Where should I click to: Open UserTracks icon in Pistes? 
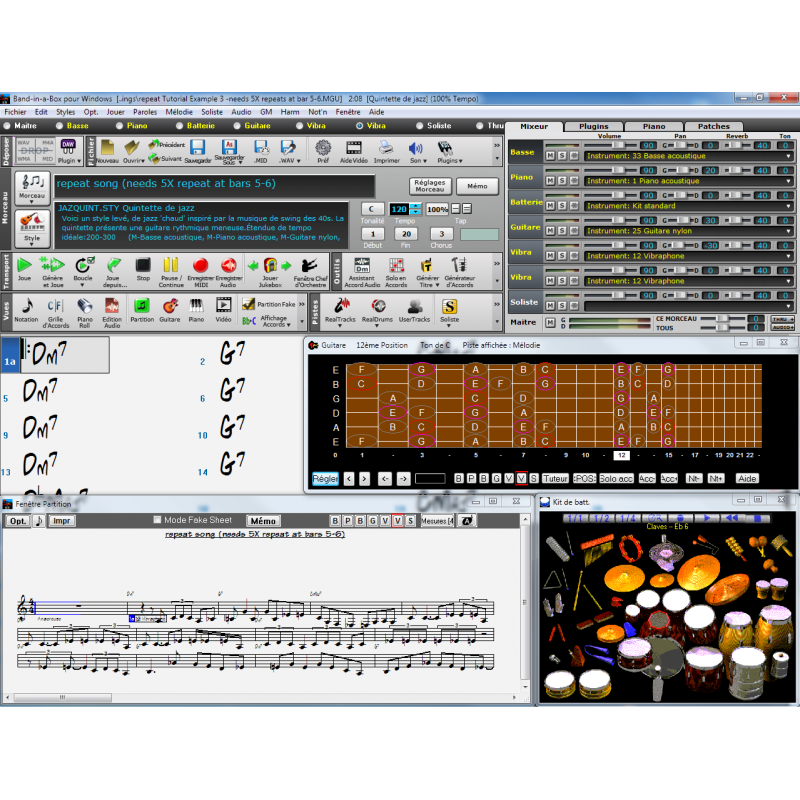pos(414,306)
